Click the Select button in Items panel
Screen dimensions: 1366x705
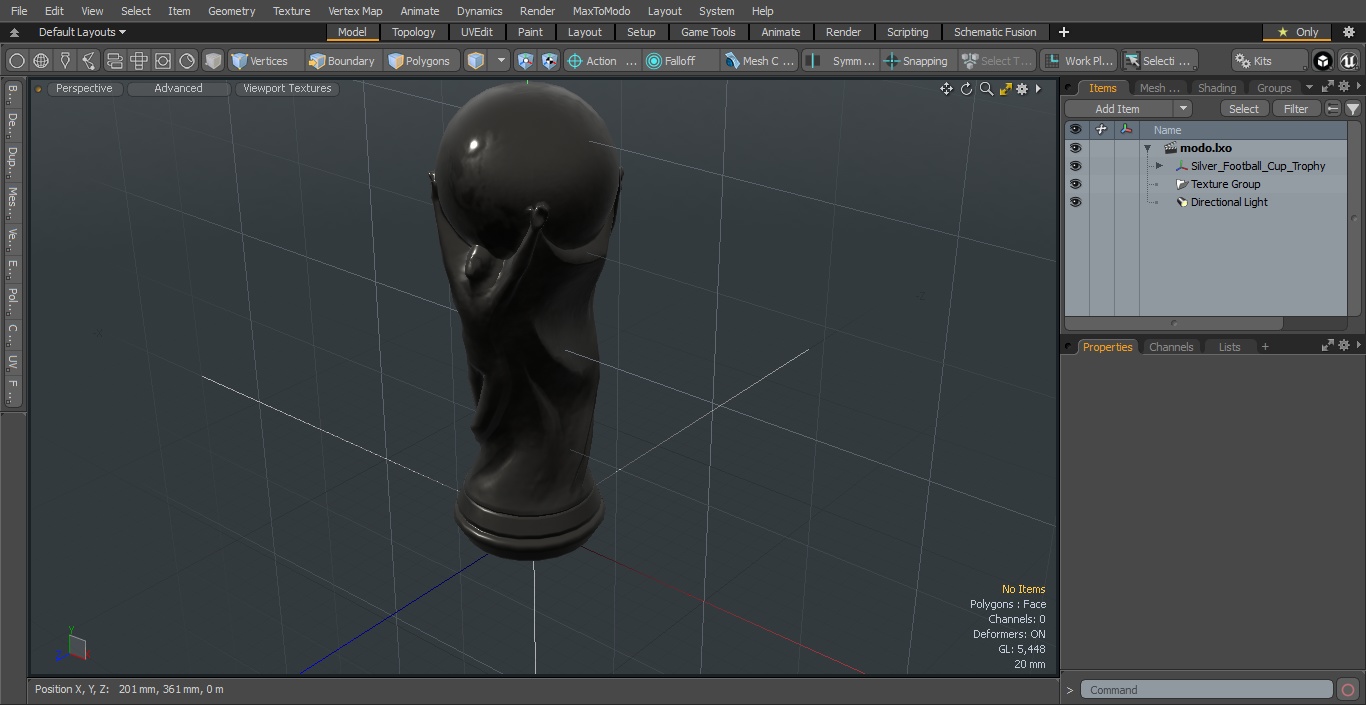pos(1244,109)
